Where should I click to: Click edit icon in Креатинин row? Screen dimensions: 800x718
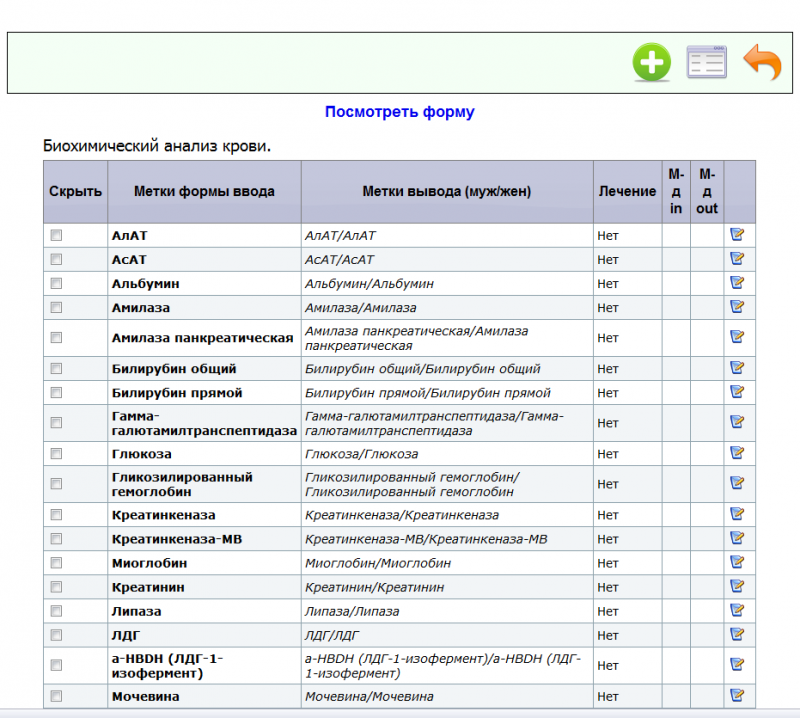click(738, 586)
